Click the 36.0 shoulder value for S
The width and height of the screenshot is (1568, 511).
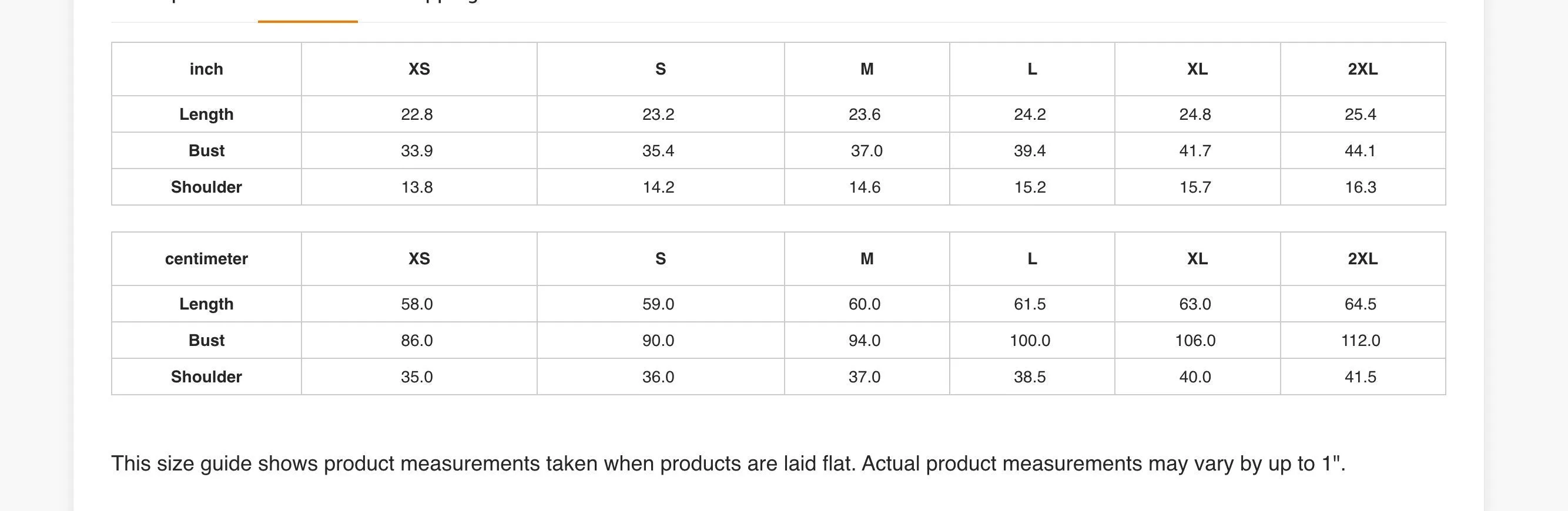pos(658,376)
